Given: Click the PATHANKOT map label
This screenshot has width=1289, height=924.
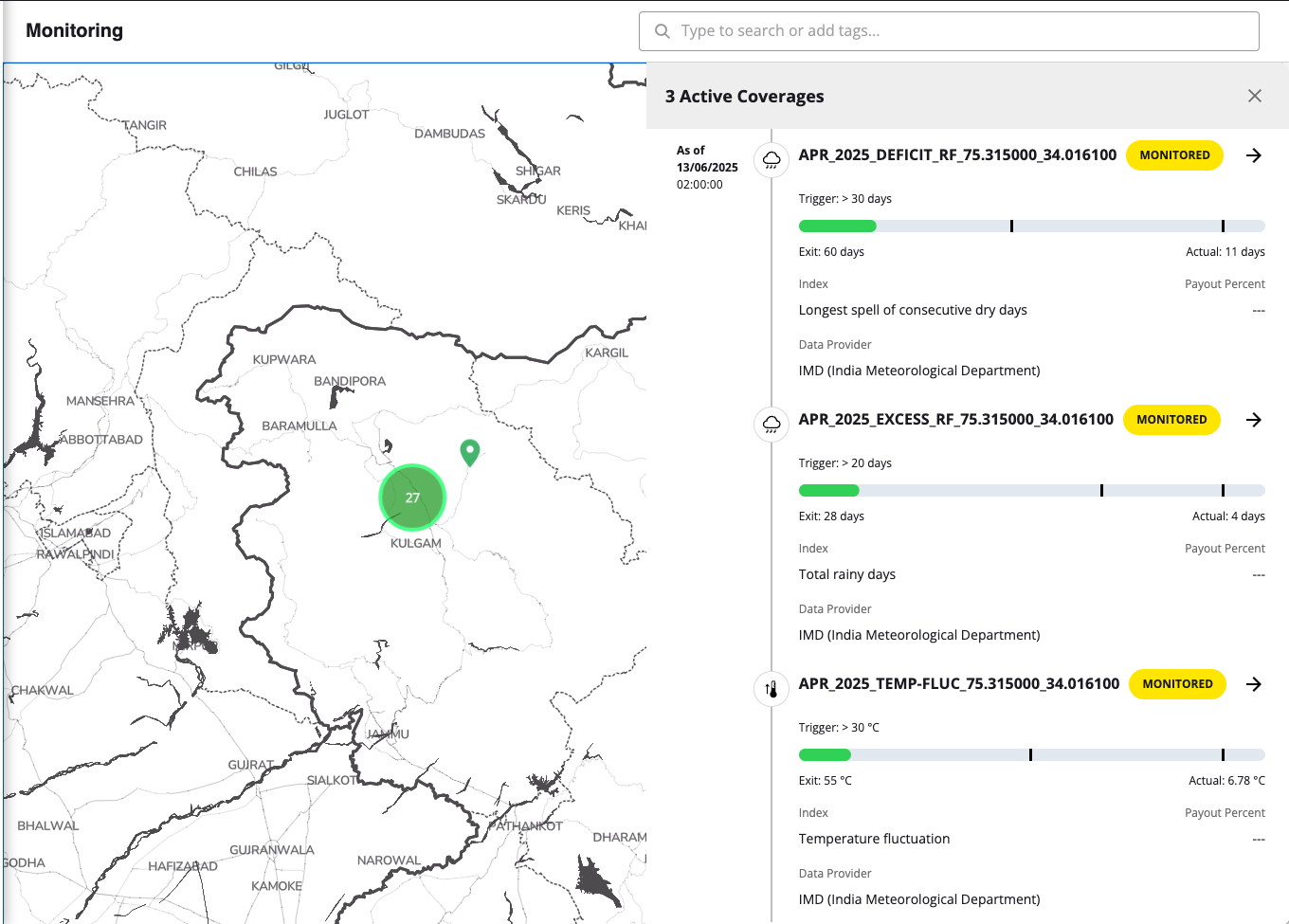Looking at the screenshot, I should tap(525, 826).
